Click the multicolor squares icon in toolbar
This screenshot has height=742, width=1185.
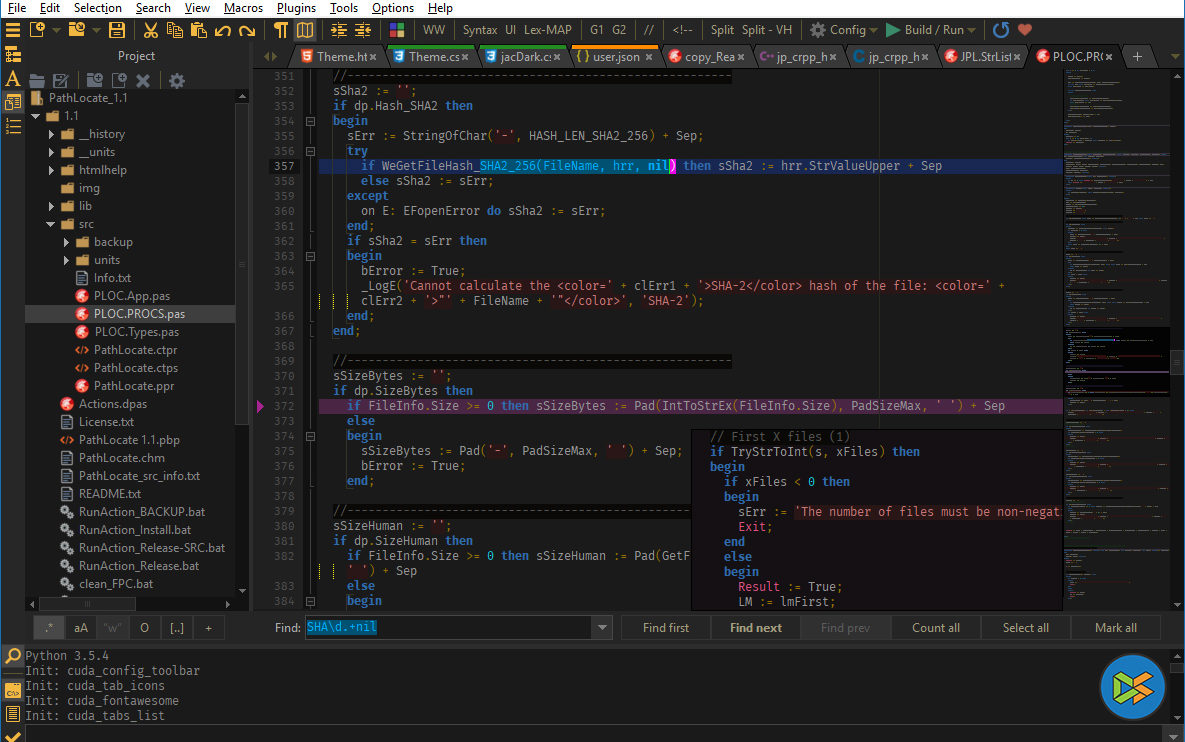397,30
